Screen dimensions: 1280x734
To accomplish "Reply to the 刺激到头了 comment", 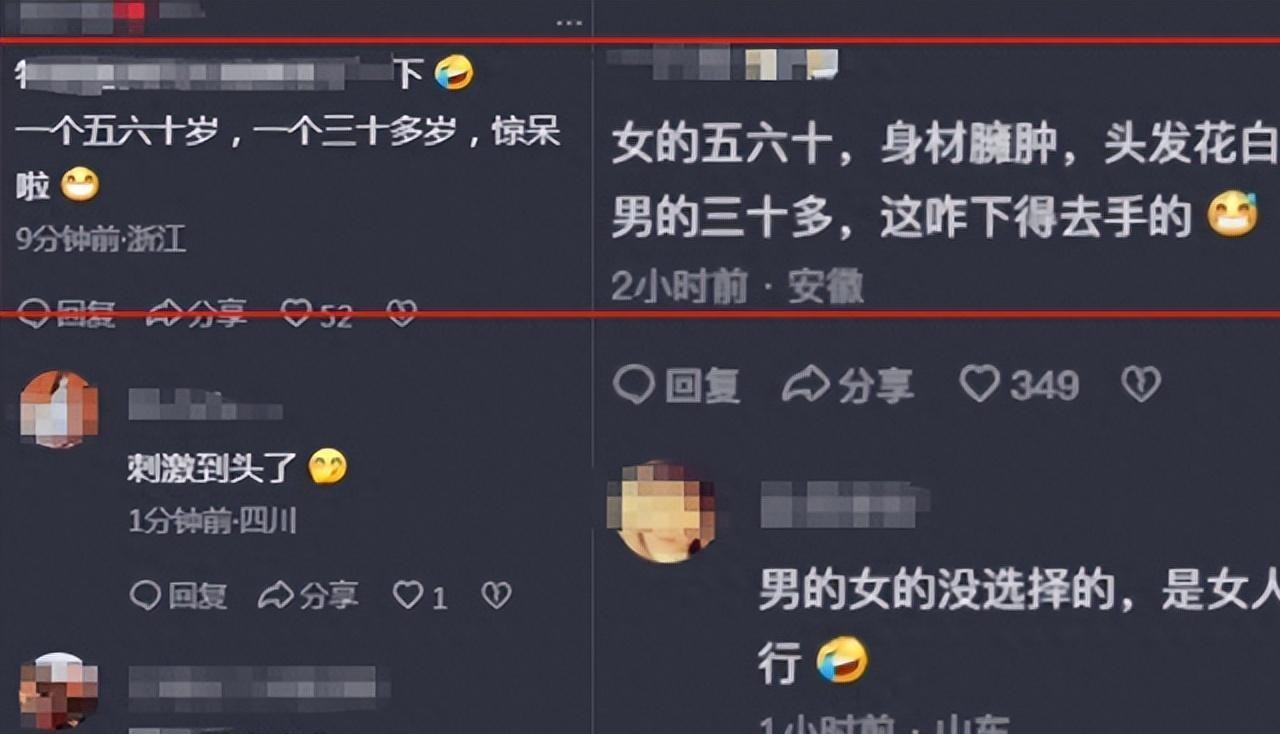I will 179,597.
